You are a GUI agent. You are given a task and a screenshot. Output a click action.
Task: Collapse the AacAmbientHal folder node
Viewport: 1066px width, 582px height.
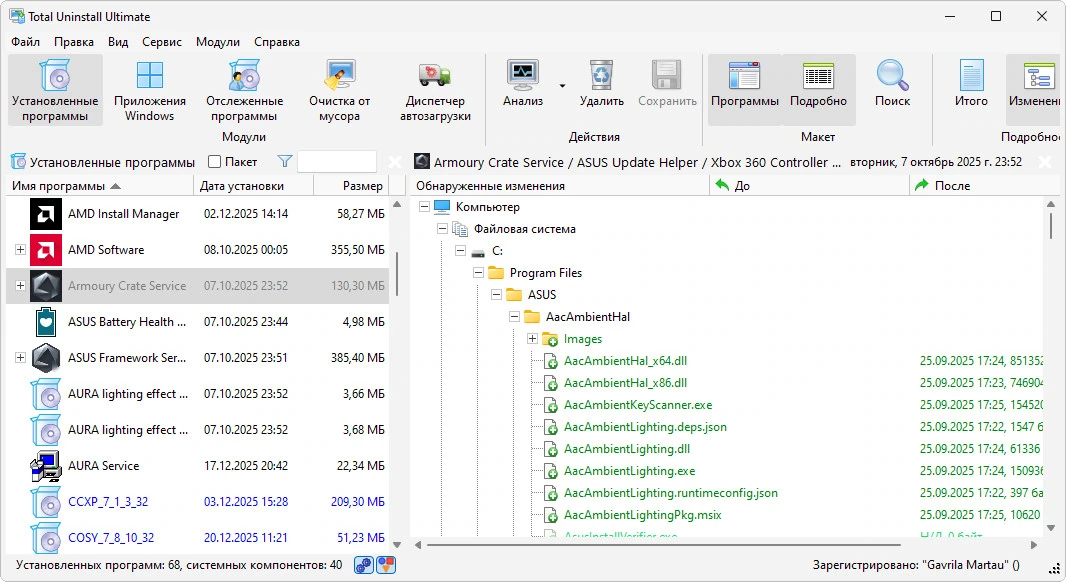[514, 317]
